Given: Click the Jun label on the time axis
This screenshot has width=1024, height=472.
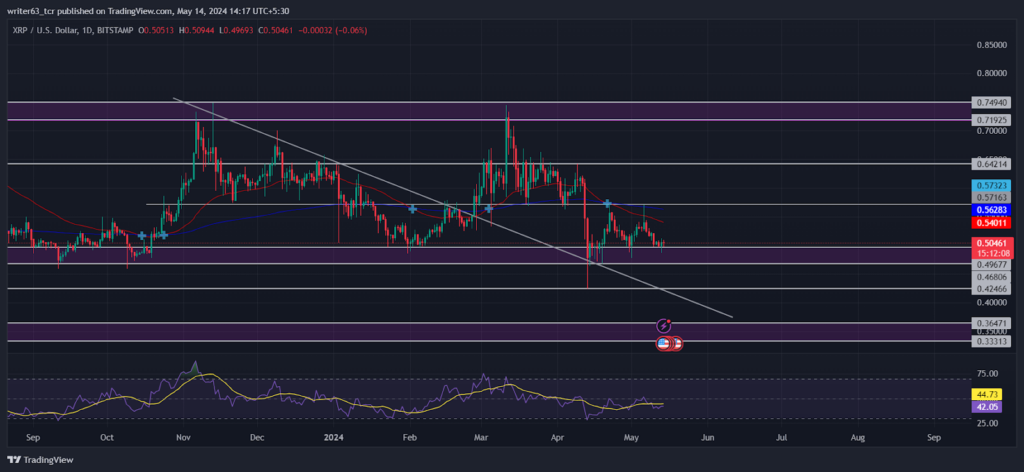Looking at the screenshot, I should point(707,436).
